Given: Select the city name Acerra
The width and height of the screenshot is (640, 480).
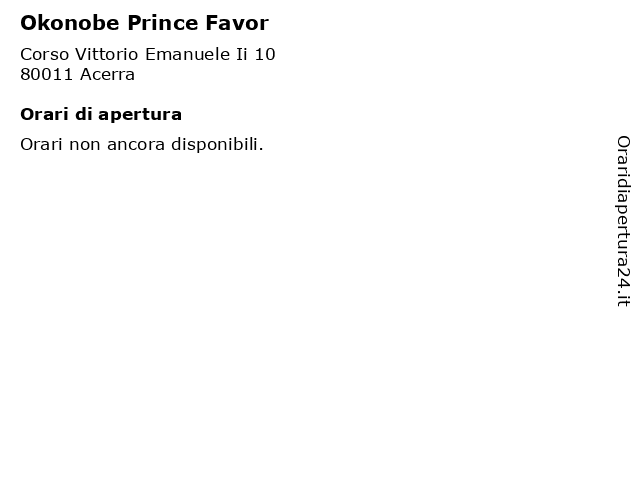Looking at the screenshot, I should click(107, 75).
